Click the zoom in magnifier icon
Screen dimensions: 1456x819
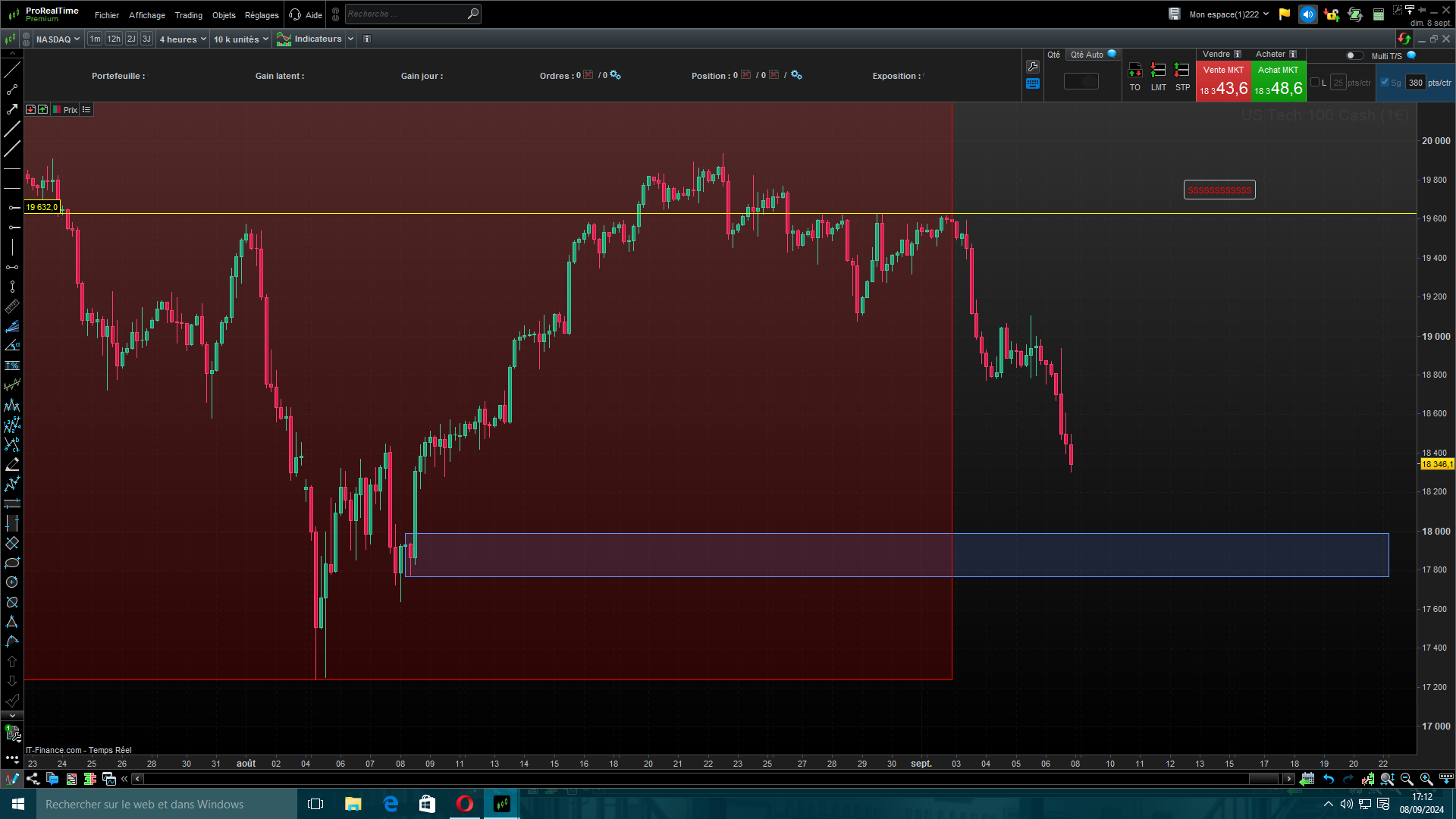1426,779
